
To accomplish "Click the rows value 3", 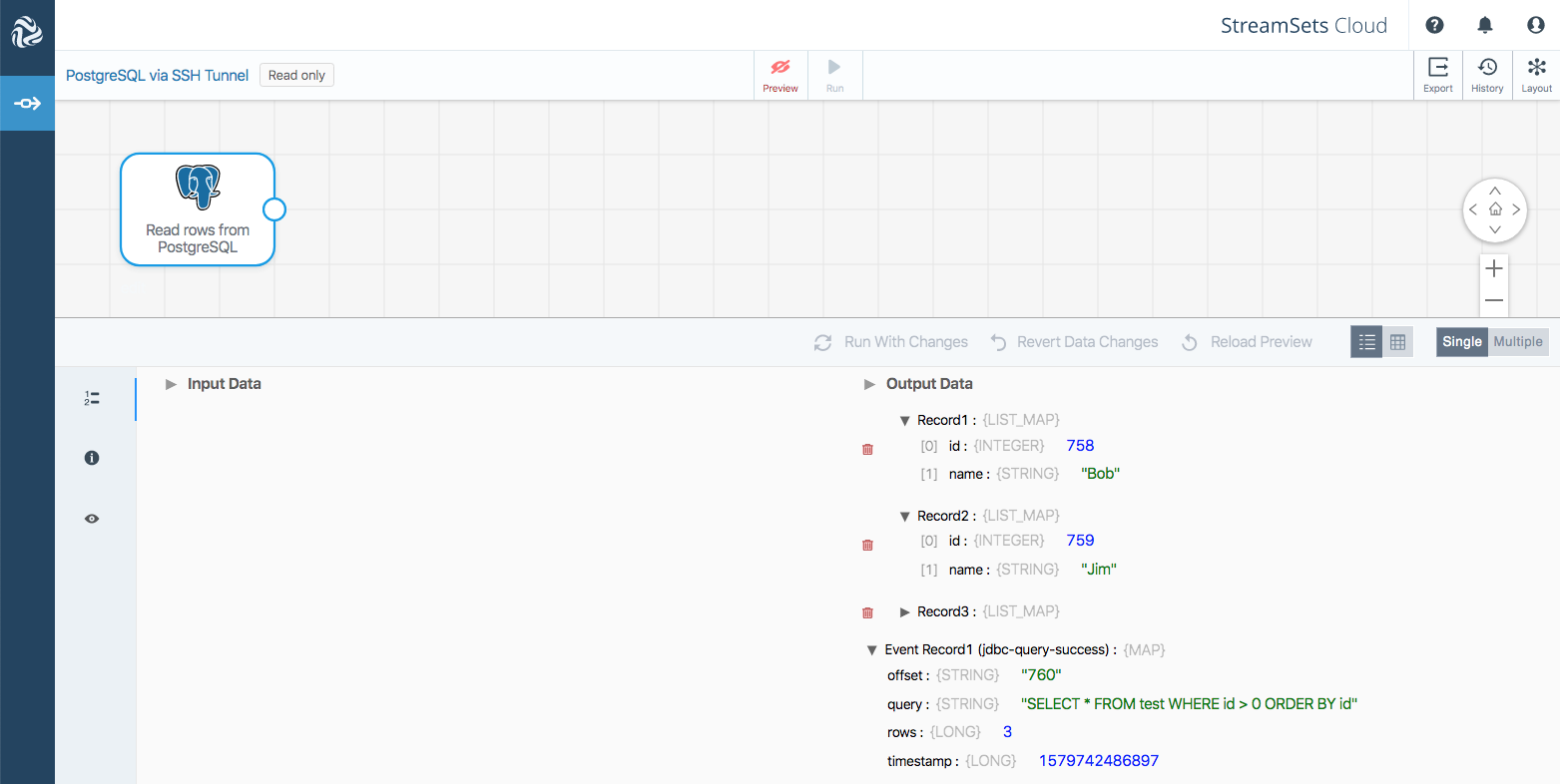I will click(x=1007, y=732).
